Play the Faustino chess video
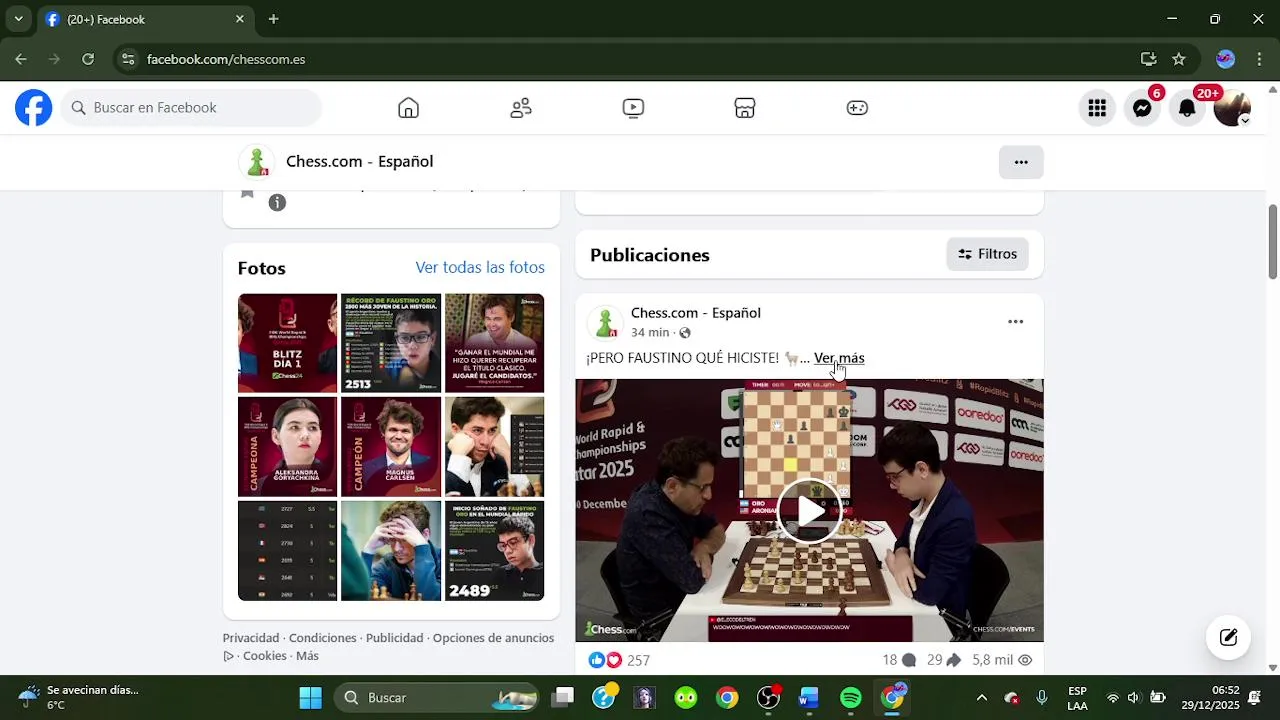This screenshot has width=1280, height=720. tap(809, 512)
